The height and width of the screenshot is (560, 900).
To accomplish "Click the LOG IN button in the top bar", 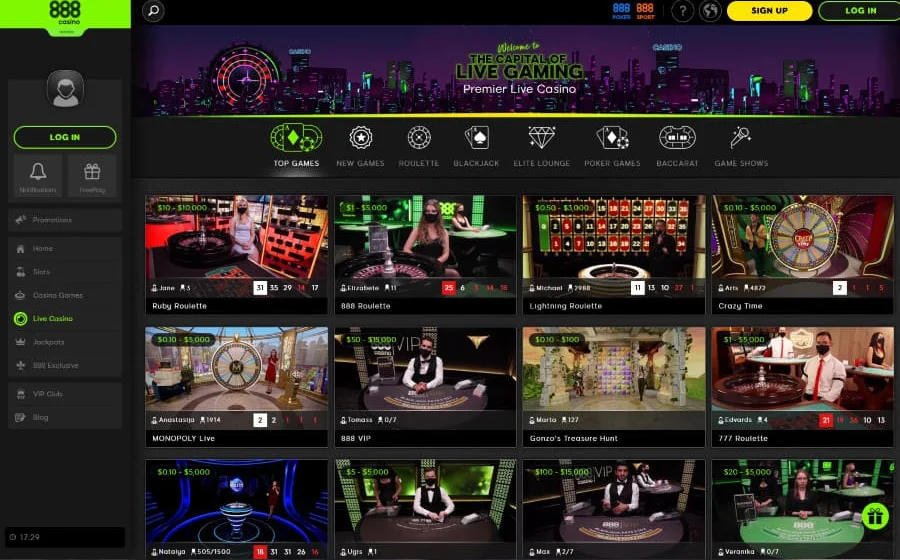I will (860, 11).
